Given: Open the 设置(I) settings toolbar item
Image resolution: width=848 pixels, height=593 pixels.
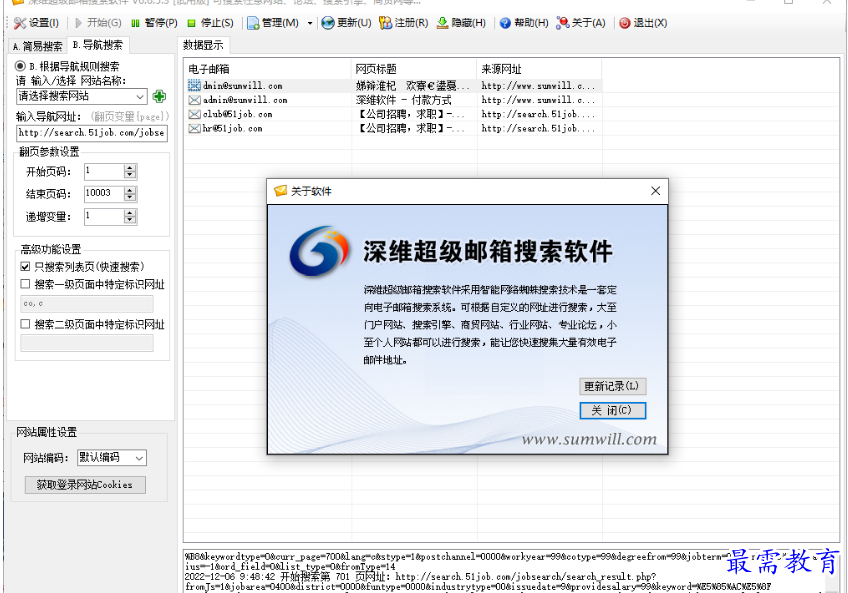Looking at the screenshot, I should point(36,23).
